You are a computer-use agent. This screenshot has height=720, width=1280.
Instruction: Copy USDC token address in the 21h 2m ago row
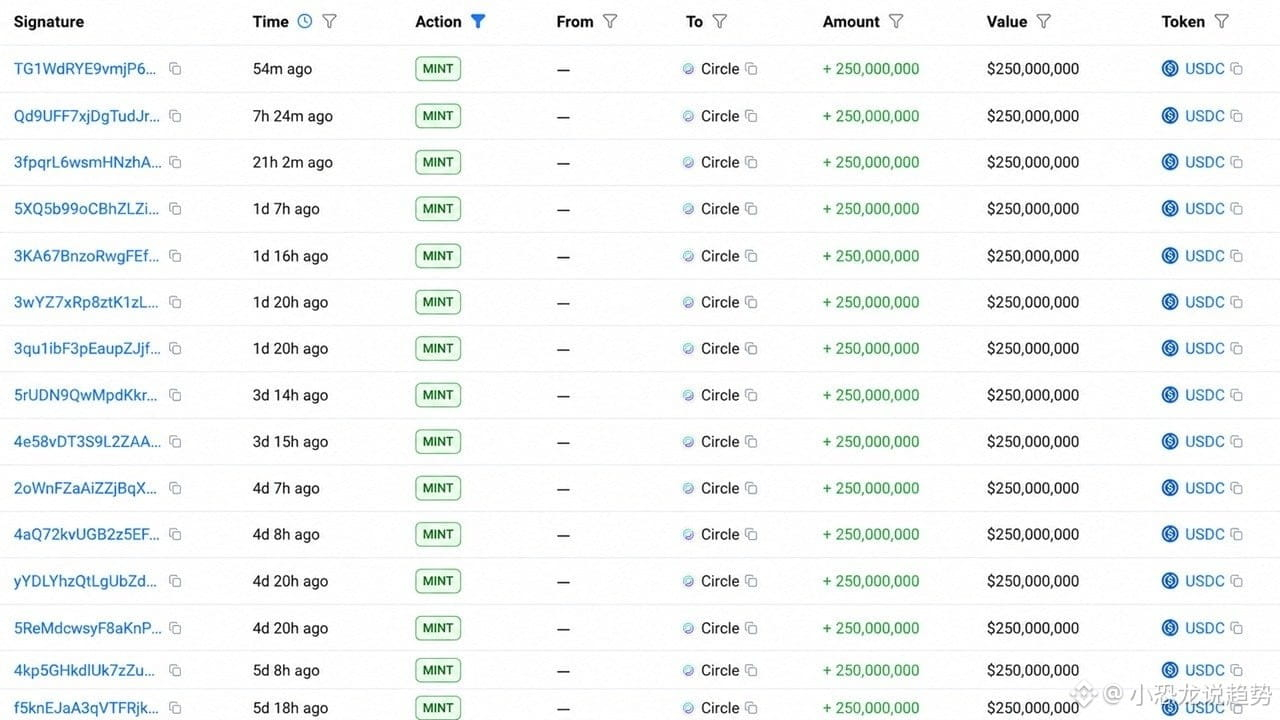(1236, 162)
